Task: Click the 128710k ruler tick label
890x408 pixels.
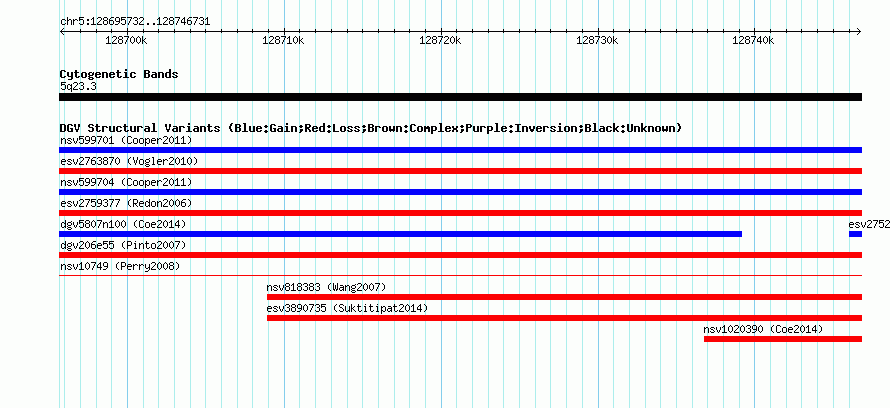Action: [284, 41]
